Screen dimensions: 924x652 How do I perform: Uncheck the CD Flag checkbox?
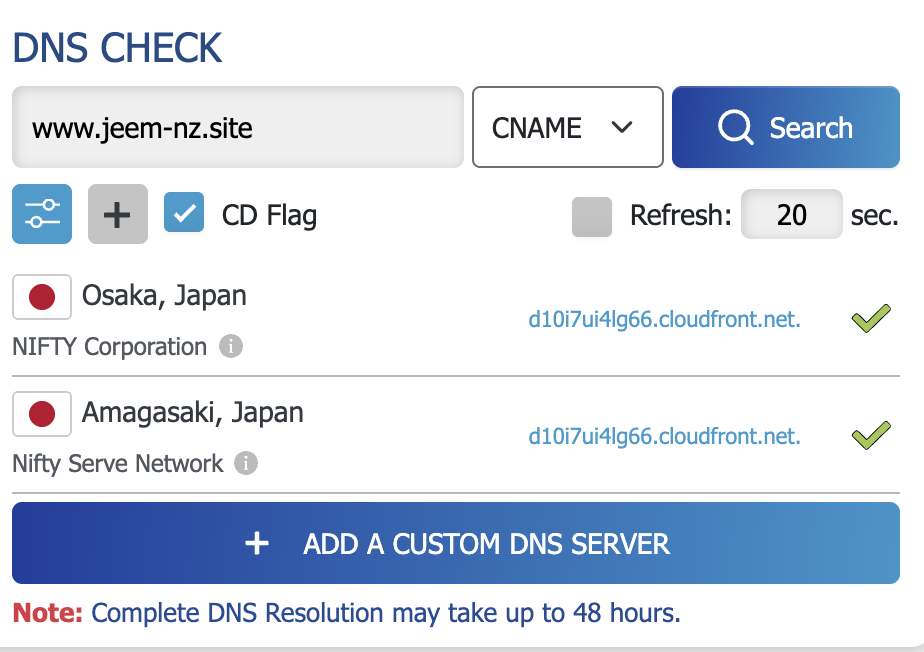[x=184, y=213]
